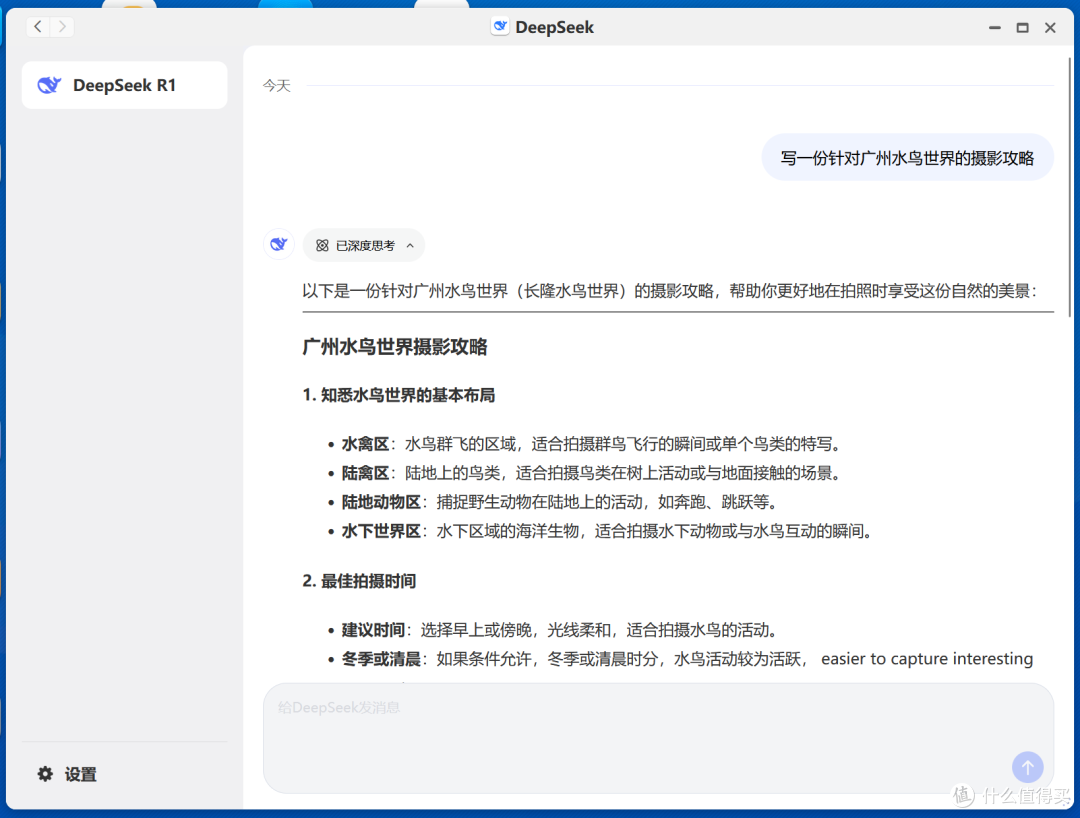The image size is (1080, 818).
Task: Click the forward navigation arrow
Action: tap(63, 27)
